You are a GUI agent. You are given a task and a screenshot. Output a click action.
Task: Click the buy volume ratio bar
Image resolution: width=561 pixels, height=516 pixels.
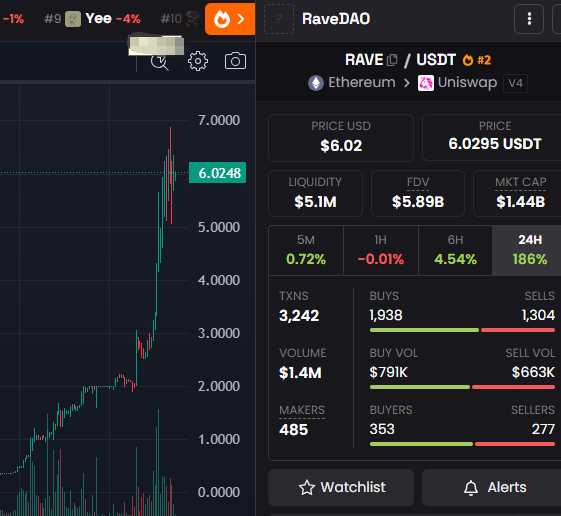[x=462, y=387]
